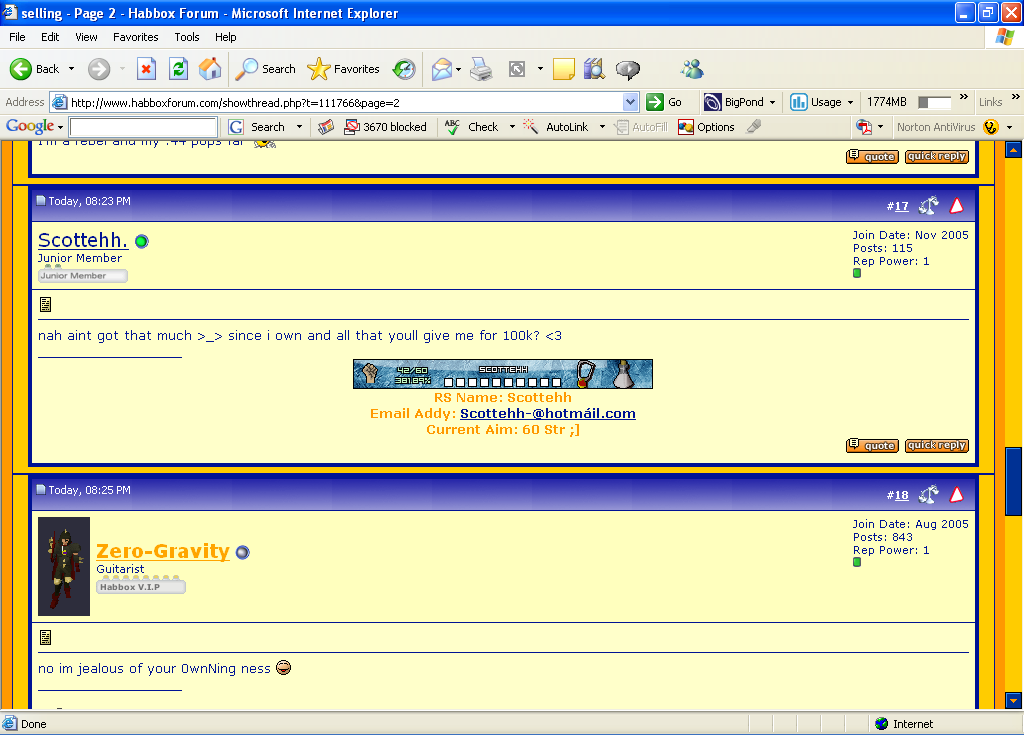Click the Print icon

click(481, 69)
